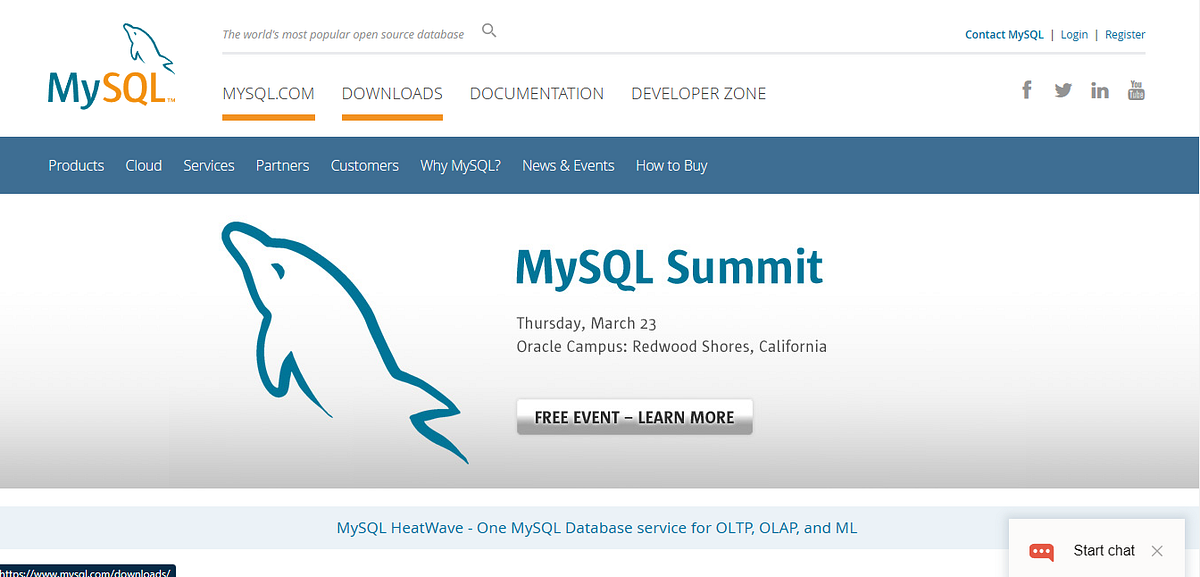Dismiss the Start chat popup
Image resolution: width=1200 pixels, height=577 pixels.
pos(1157,551)
